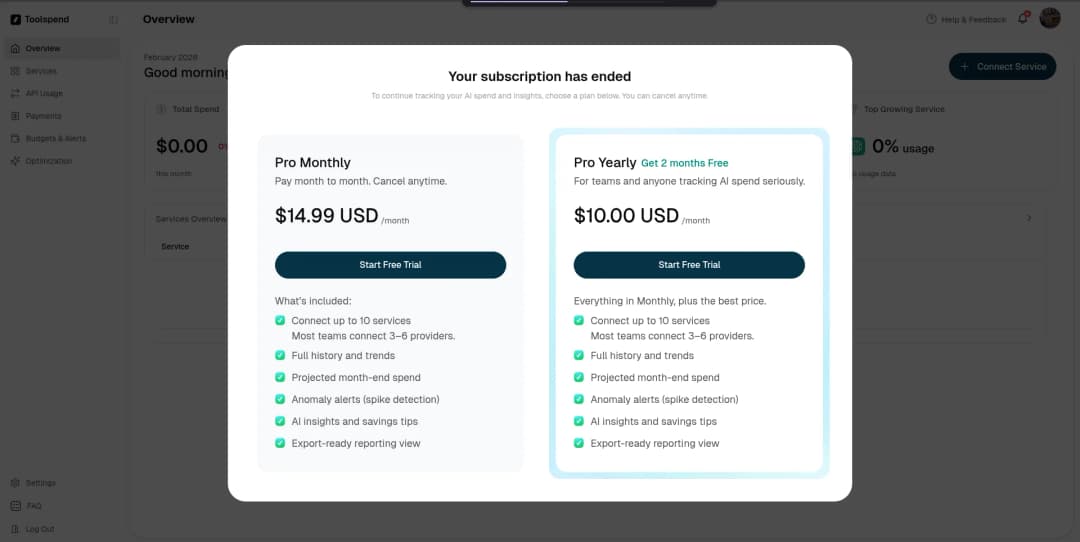Click the Settings gear icon in sidebar
The image size is (1080, 542).
tap(15, 483)
